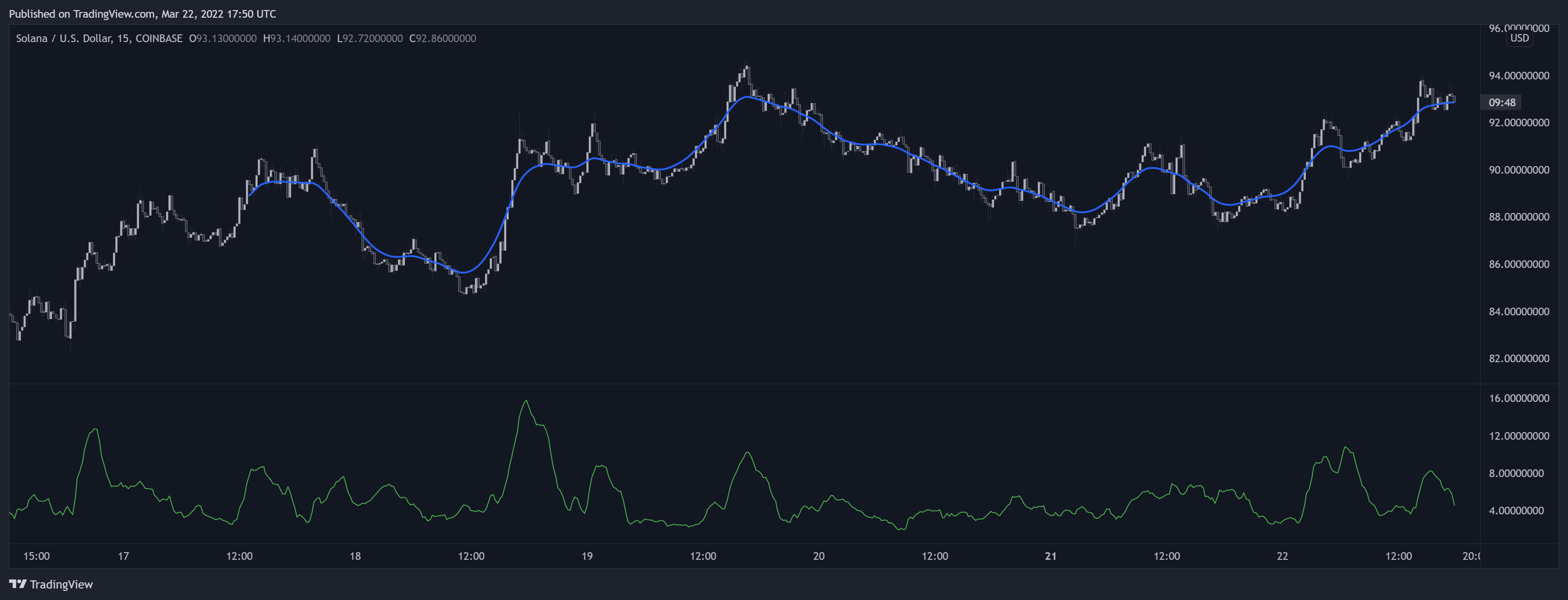Click the 17 date axis label
The width and height of the screenshot is (1568, 600).
(123, 556)
